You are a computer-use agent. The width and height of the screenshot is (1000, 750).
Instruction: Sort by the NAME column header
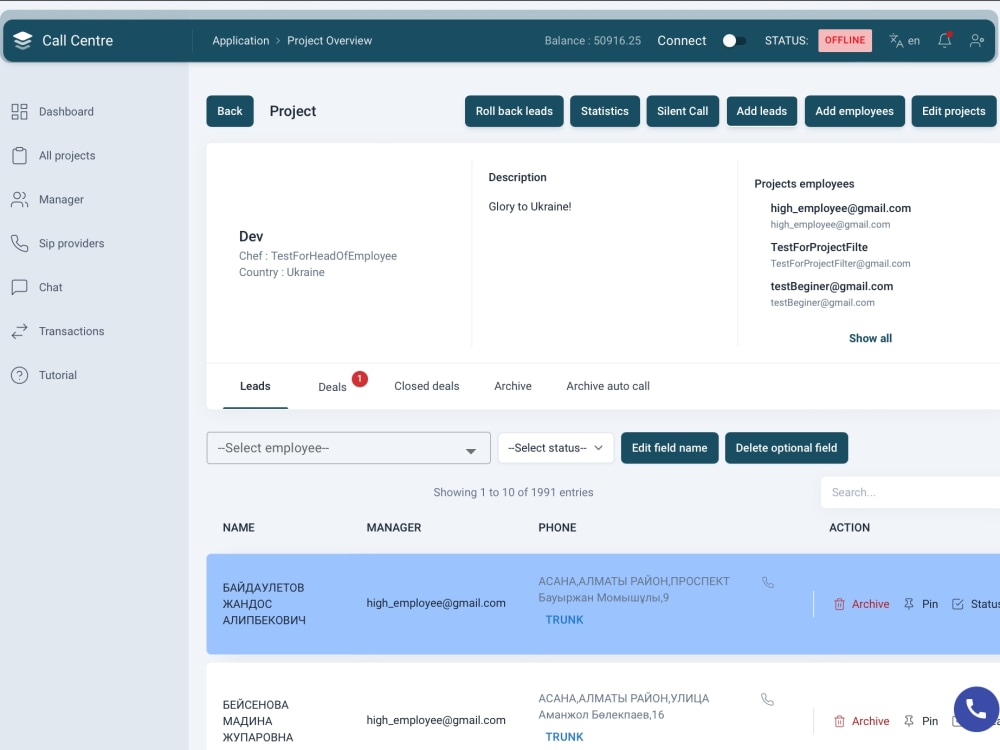[239, 527]
